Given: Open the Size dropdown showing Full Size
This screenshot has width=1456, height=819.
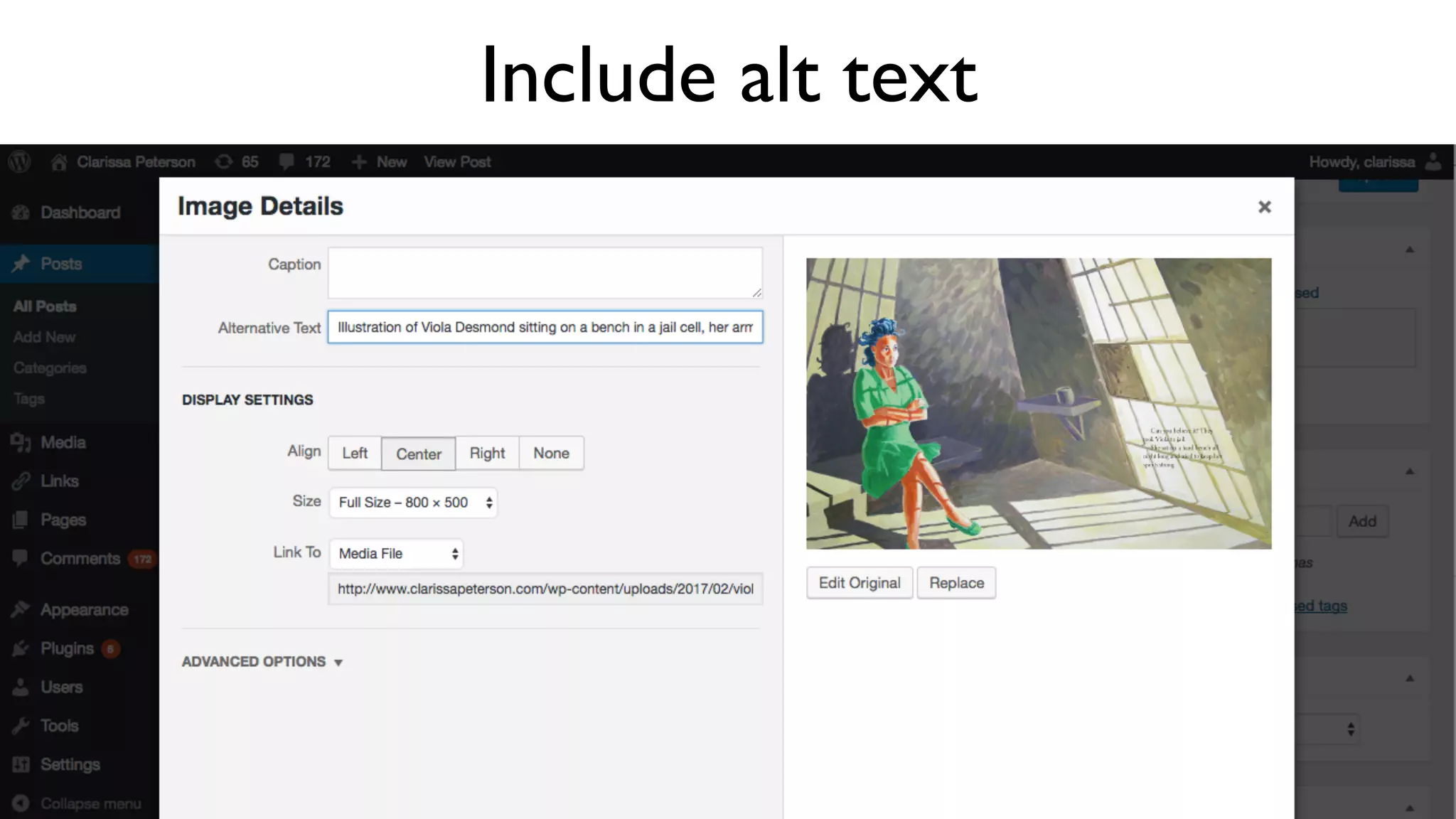Looking at the screenshot, I should click(413, 503).
